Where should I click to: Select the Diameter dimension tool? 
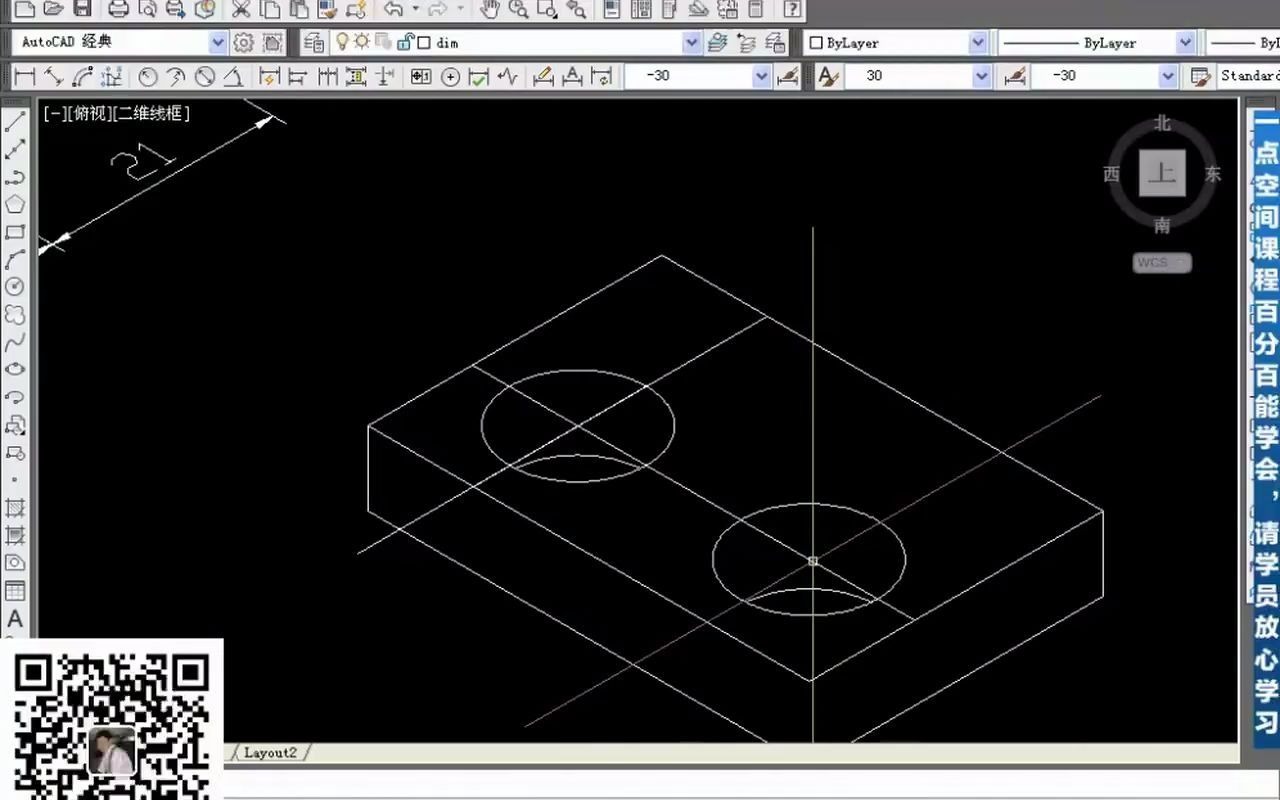click(x=205, y=76)
